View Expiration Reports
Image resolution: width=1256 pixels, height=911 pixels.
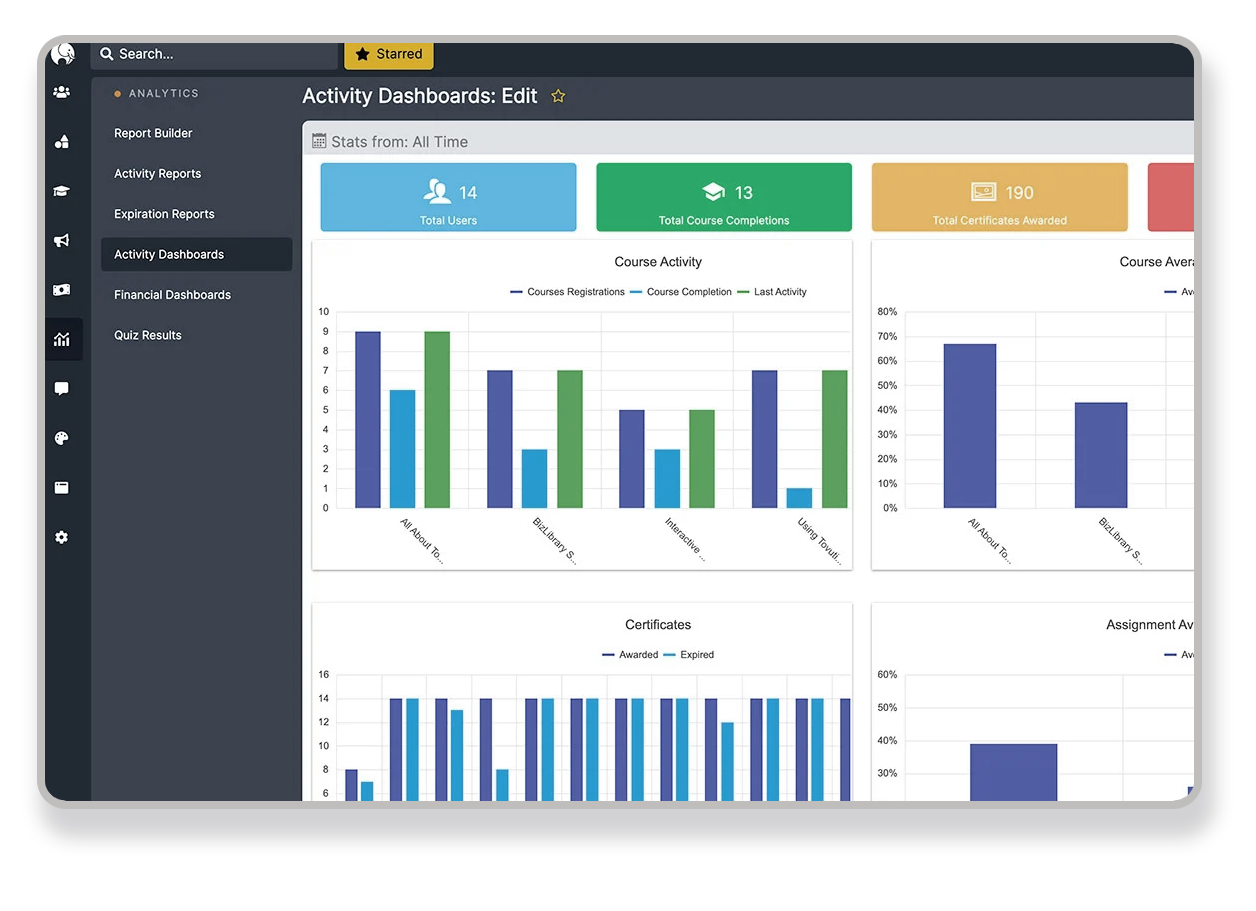163,213
